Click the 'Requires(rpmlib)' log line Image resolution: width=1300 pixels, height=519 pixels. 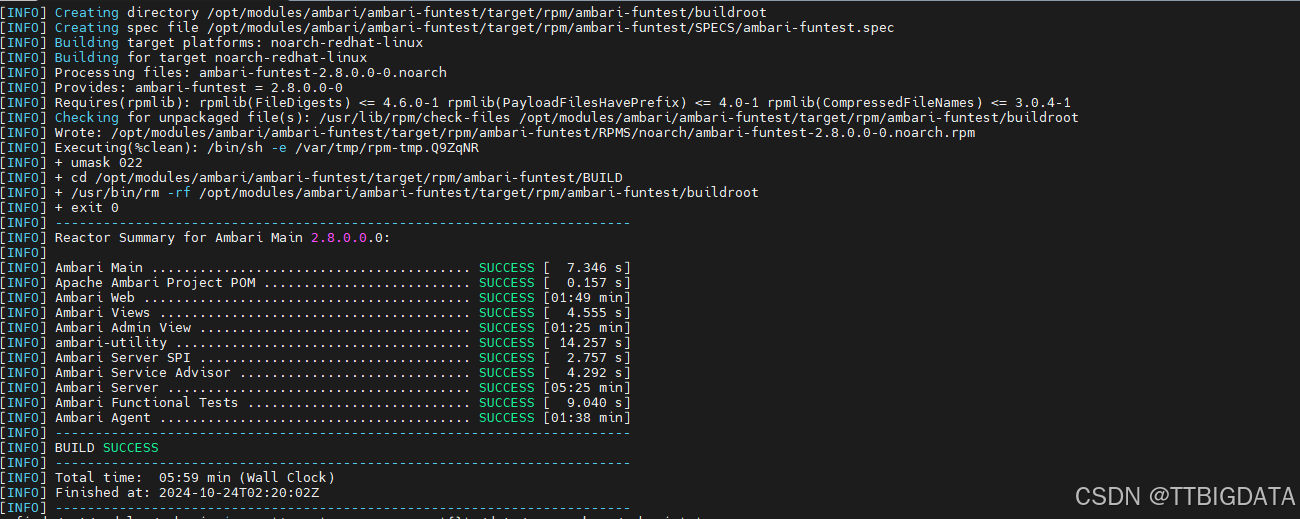tap(535, 103)
